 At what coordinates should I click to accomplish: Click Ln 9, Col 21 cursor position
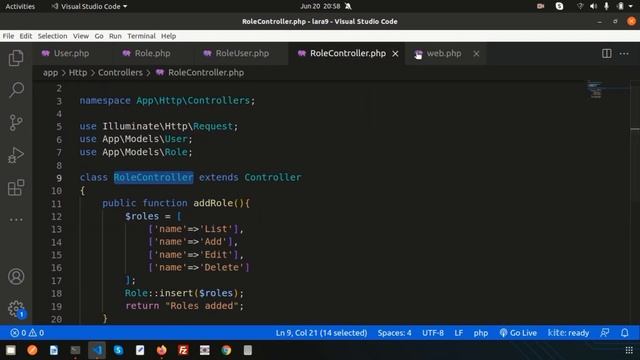click(321, 333)
